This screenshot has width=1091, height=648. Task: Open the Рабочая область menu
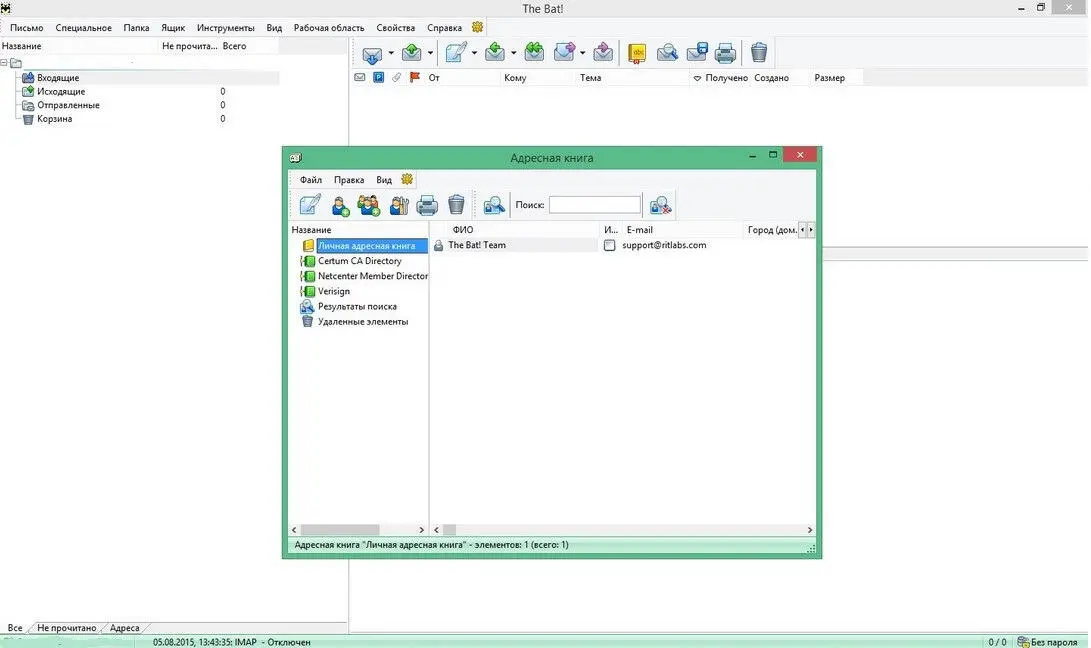(x=329, y=28)
